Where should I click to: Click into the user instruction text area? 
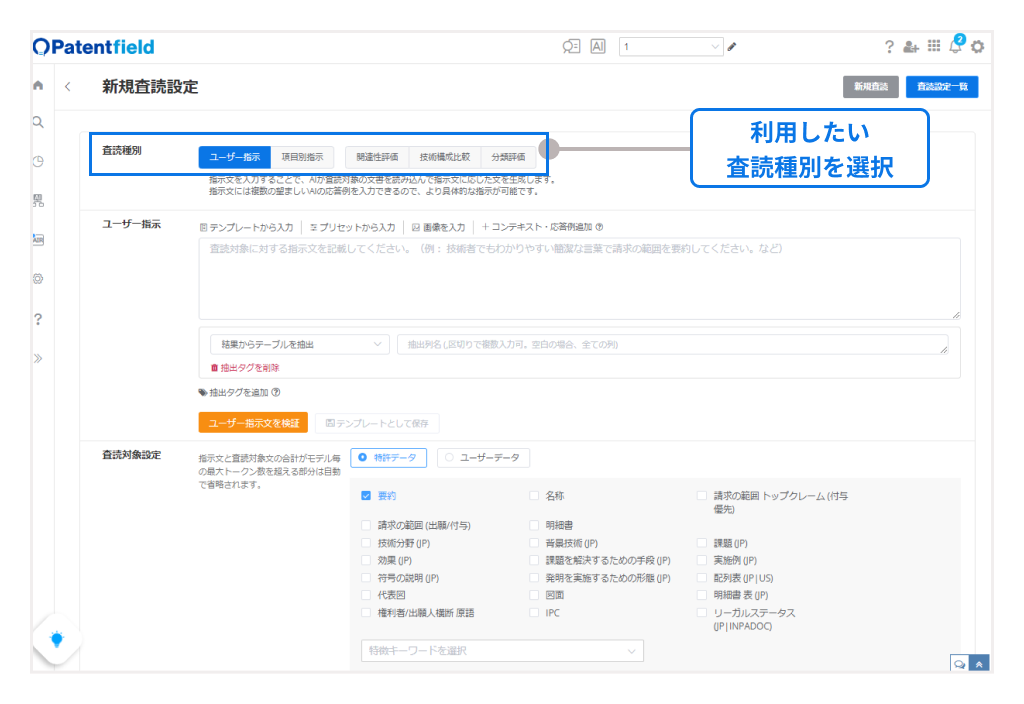(579, 278)
